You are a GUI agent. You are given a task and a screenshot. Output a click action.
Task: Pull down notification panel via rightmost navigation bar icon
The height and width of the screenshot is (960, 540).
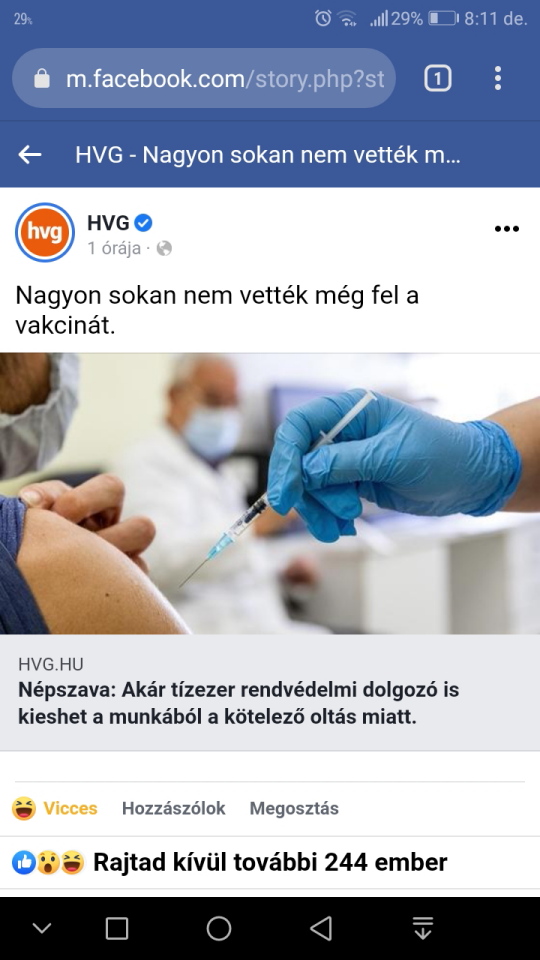pyautogui.click(x=422, y=928)
